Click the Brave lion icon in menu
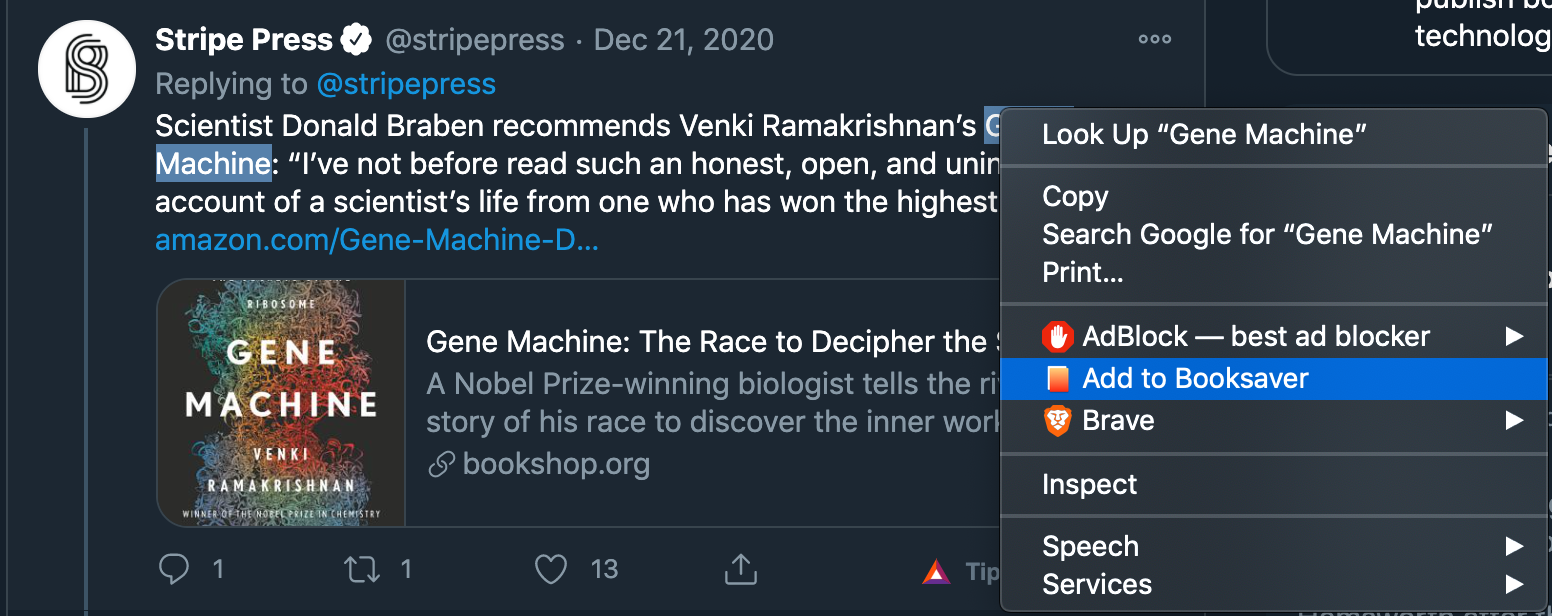The width and height of the screenshot is (1552, 616). tap(1057, 421)
